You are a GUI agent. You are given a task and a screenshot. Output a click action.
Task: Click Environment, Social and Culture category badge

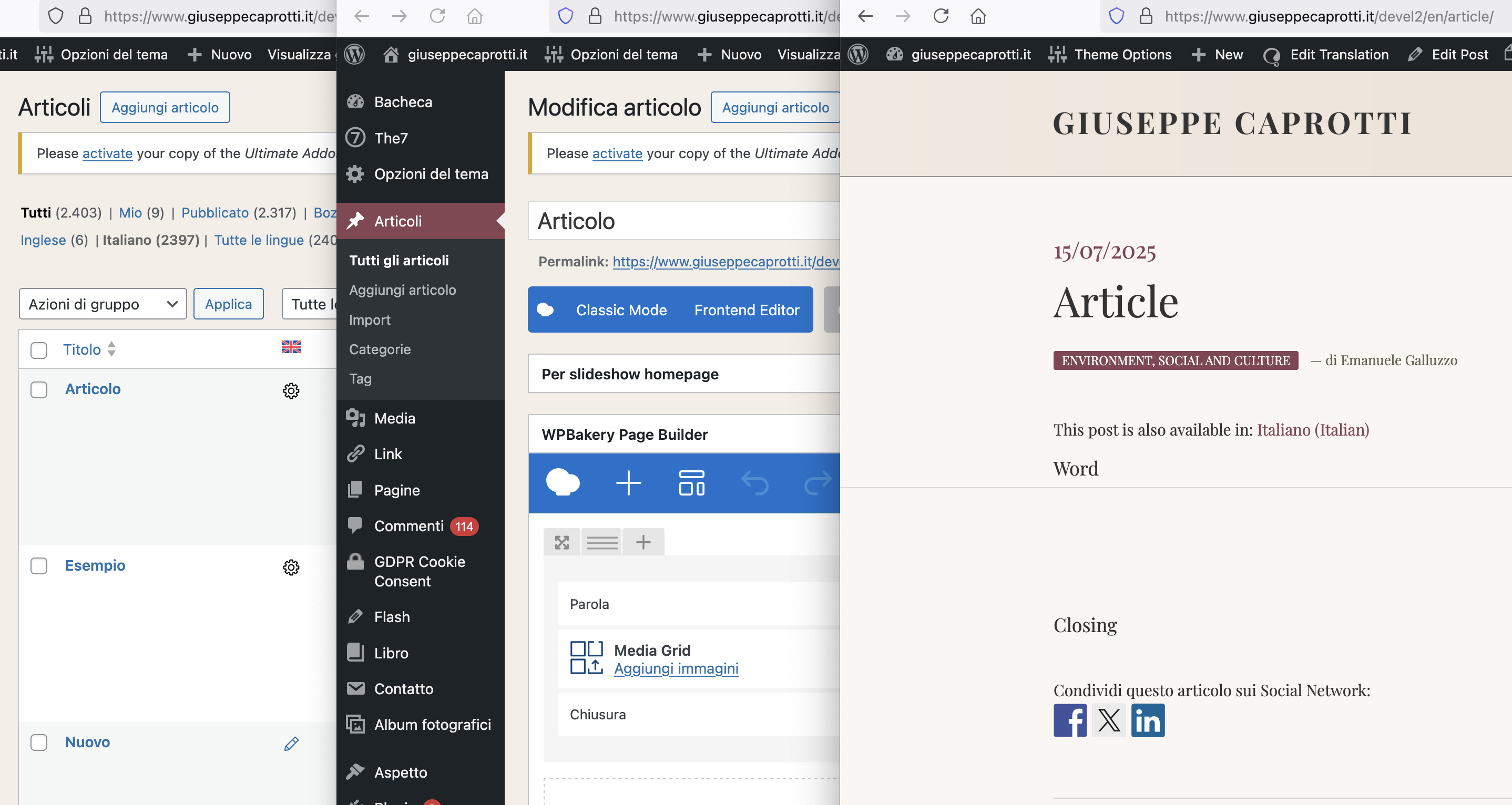pyautogui.click(x=1176, y=360)
